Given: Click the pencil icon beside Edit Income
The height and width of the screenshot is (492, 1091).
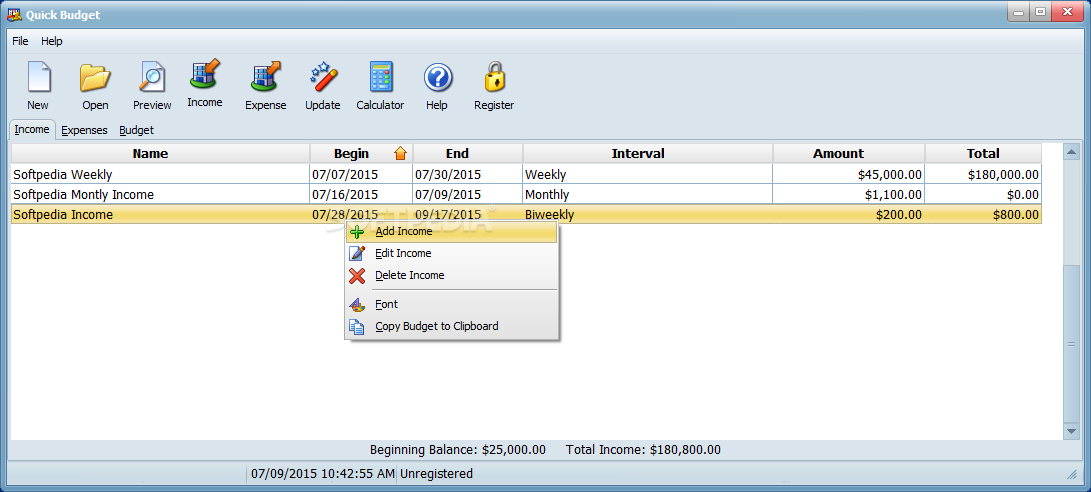Looking at the screenshot, I should tap(357, 253).
